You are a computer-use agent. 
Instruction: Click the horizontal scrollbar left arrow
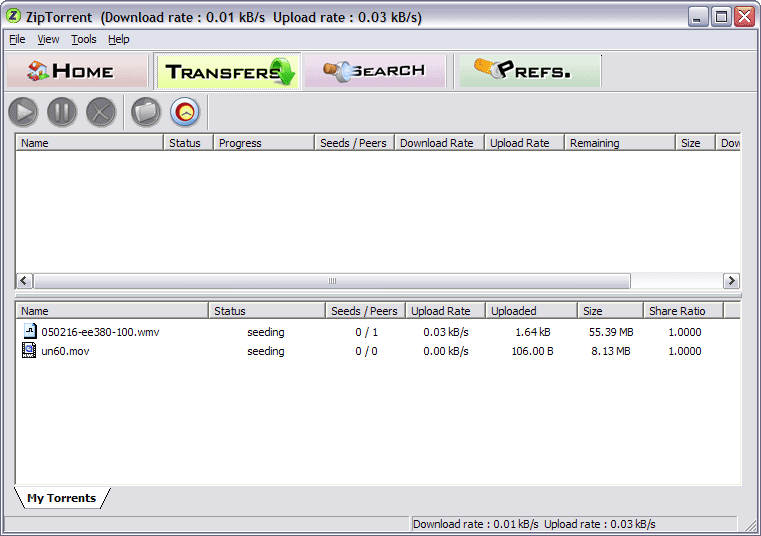[24, 281]
